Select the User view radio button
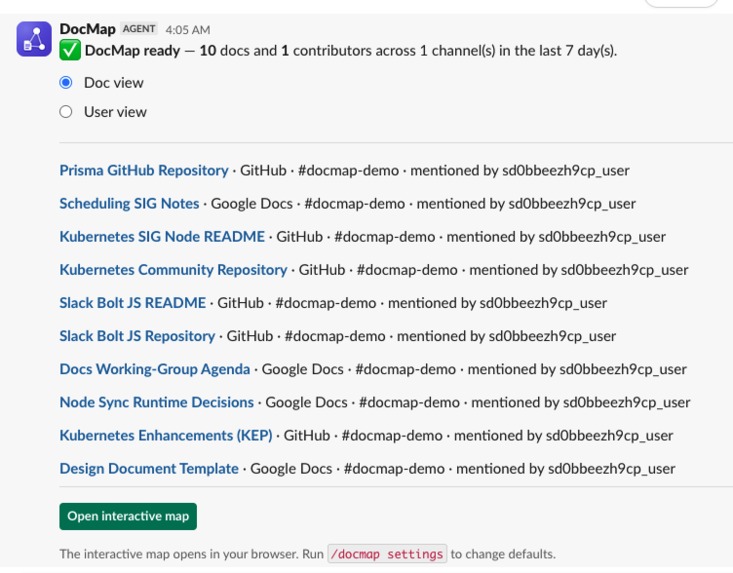Screen dimensions: 733x573 (x=66, y=112)
